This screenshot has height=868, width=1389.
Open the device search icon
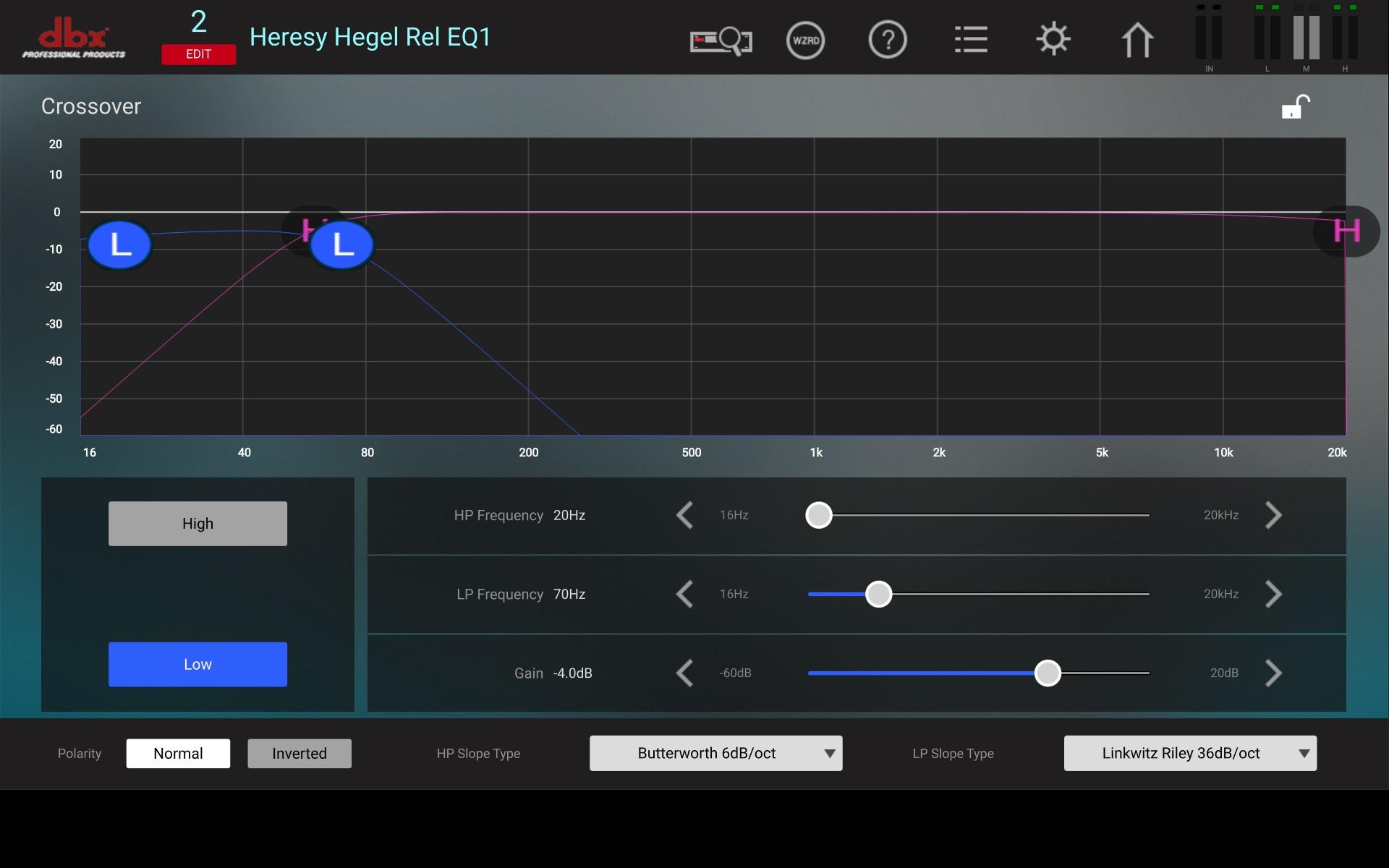(721, 41)
